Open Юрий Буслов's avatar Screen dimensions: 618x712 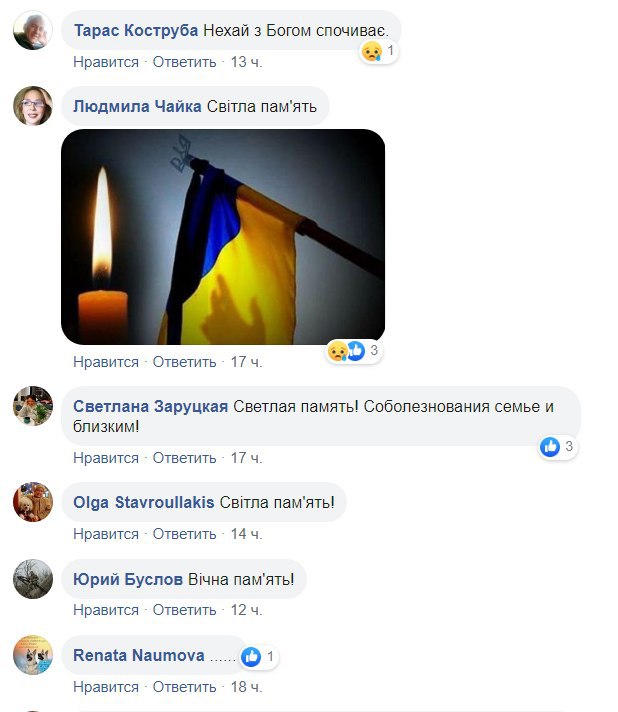pyautogui.click(x=33, y=578)
